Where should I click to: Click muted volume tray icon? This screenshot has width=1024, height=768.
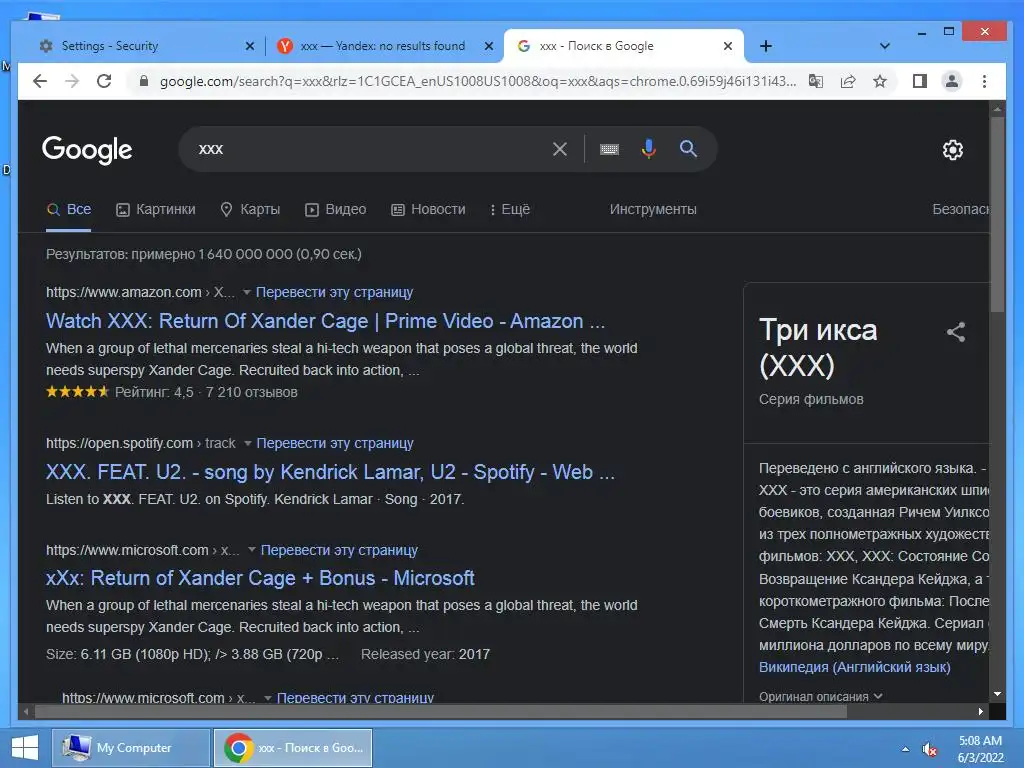click(x=929, y=749)
